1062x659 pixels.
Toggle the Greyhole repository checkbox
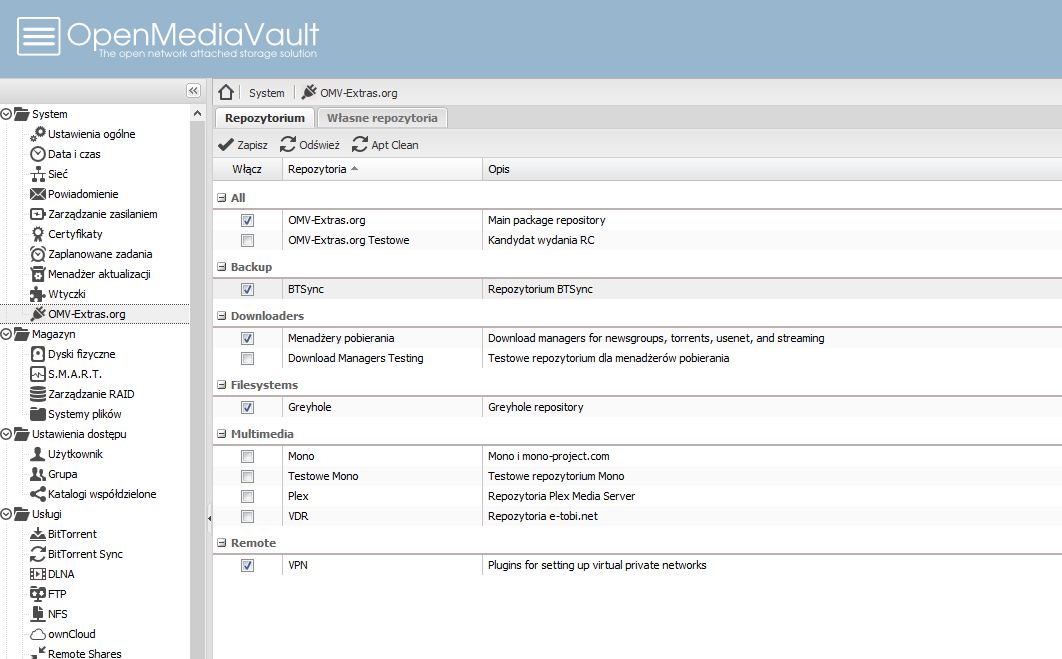click(x=247, y=407)
